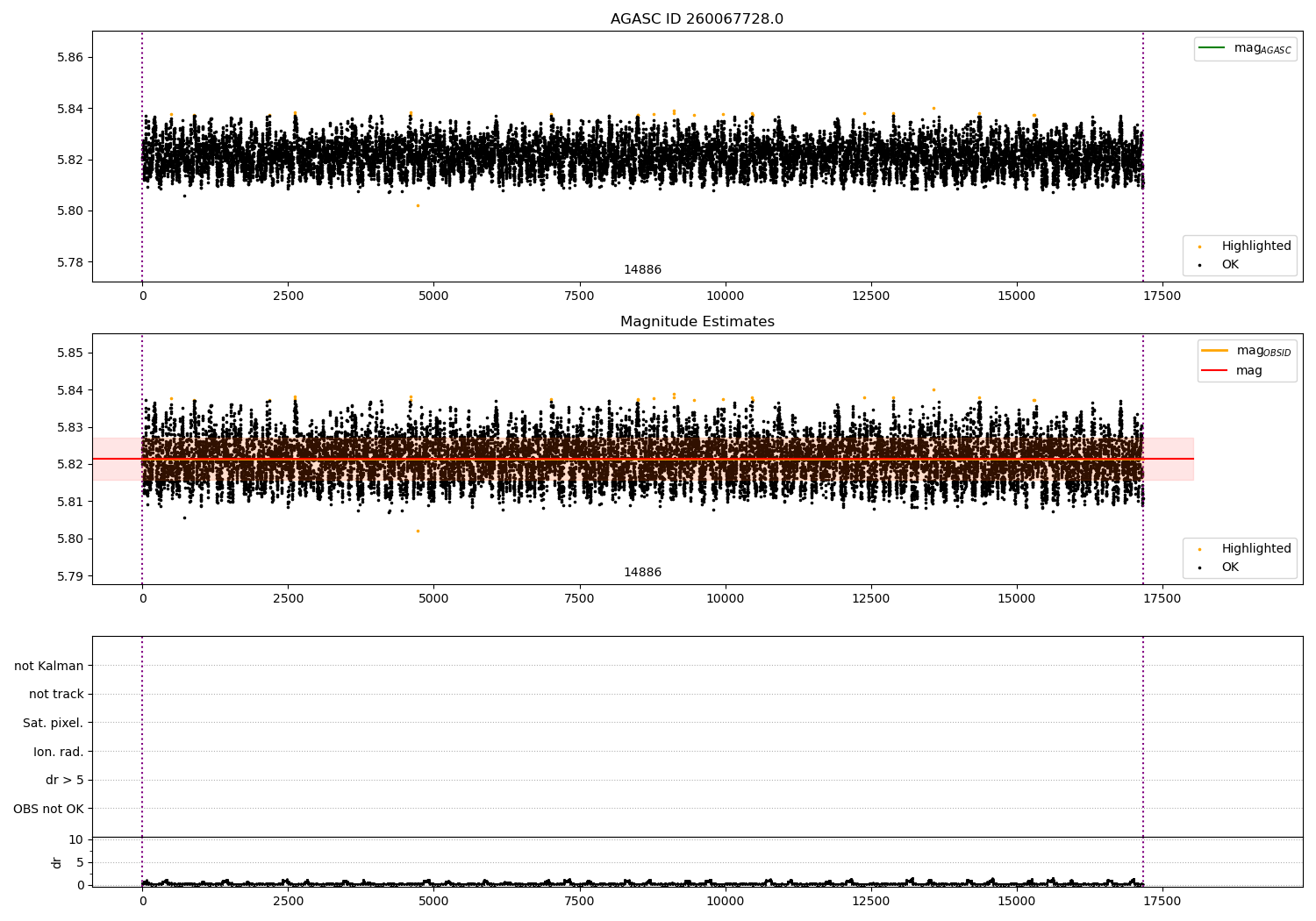
Task: Click the "Magnitude Estimates" plot title
Action: 697,322
